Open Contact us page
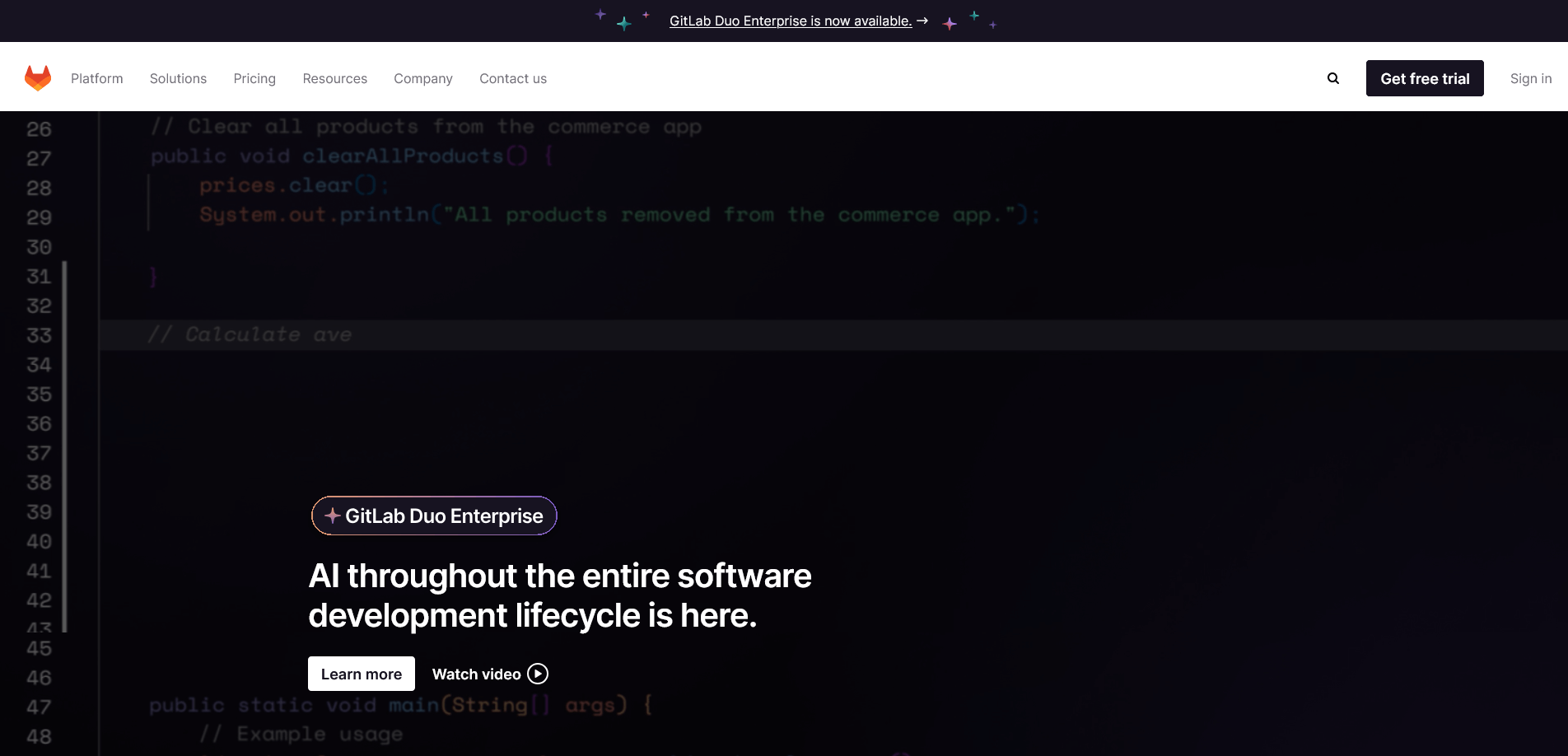 (512, 78)
